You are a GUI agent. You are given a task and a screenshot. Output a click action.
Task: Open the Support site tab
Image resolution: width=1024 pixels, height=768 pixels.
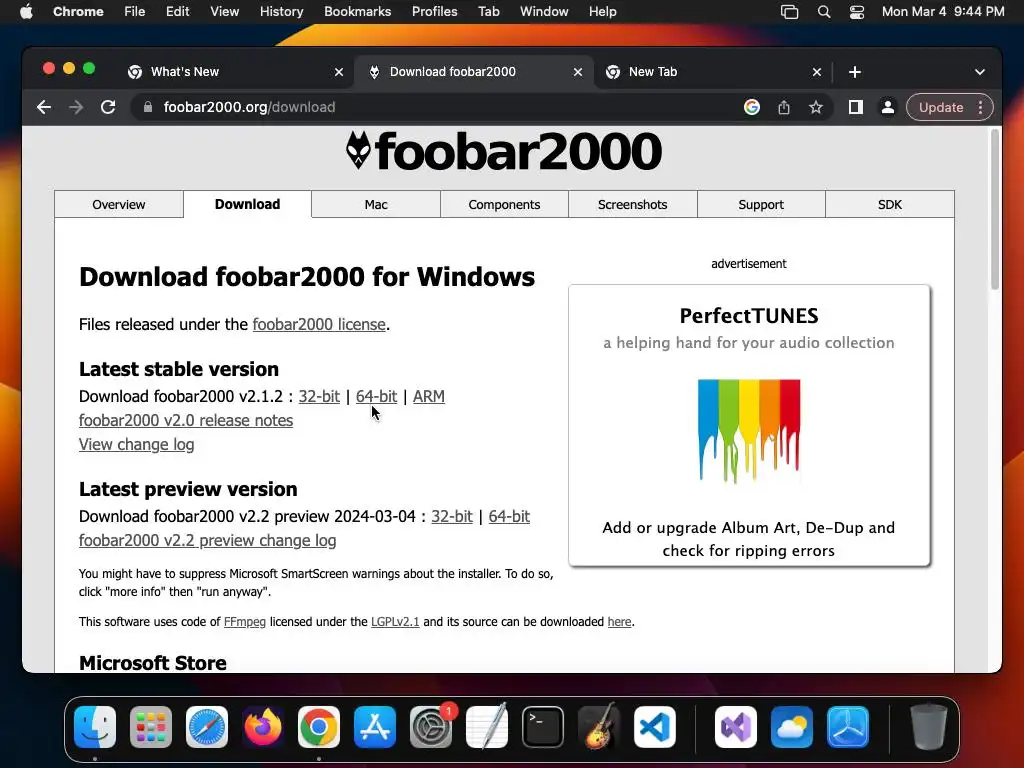pyautogui.click(x=761, y=204)
